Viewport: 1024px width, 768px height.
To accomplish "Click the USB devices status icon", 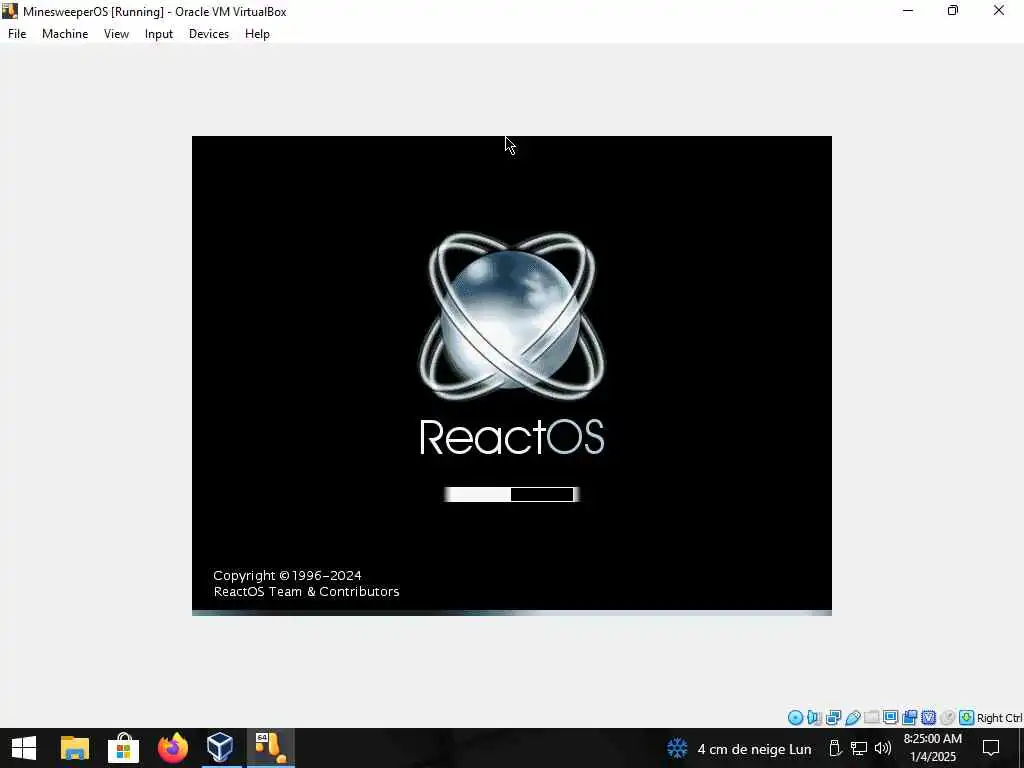I will click(x=852, y=718).
